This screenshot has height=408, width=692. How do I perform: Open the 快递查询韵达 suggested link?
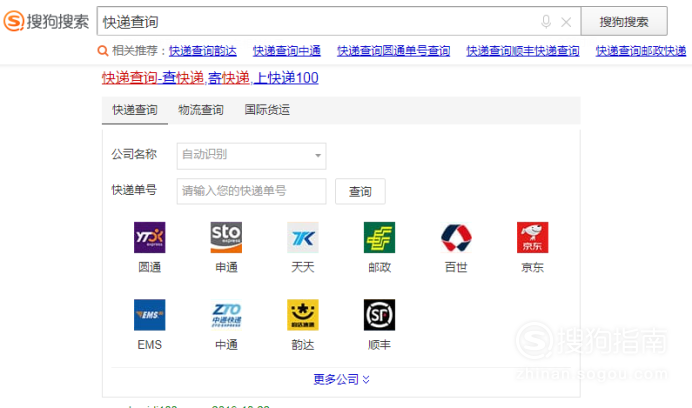pos(203,51)
